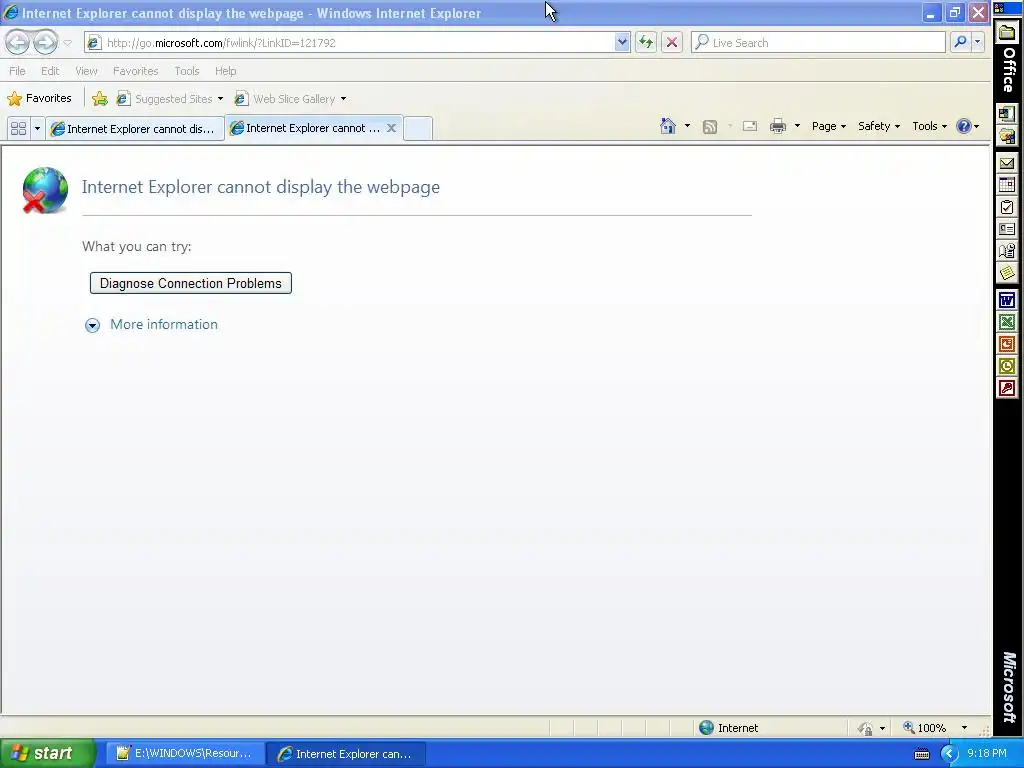Open the File menu

click(18, 71)
